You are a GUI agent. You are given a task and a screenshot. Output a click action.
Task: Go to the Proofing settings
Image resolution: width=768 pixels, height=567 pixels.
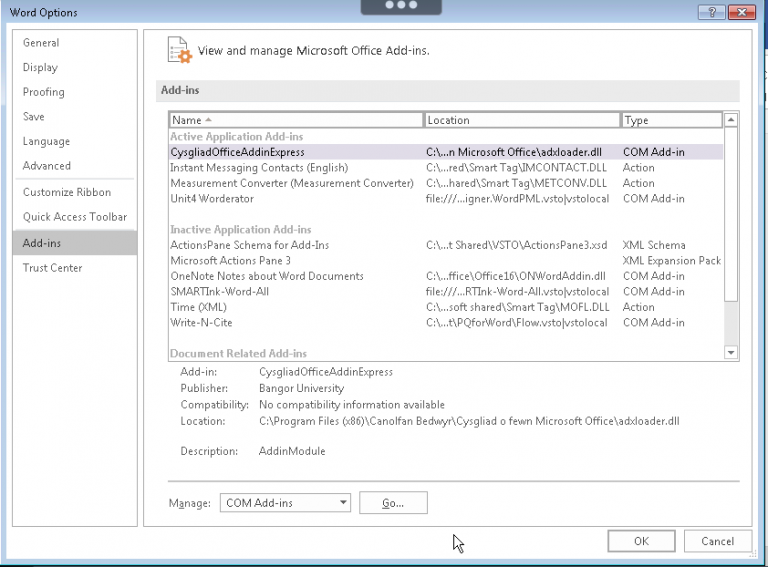coord(44,92)
